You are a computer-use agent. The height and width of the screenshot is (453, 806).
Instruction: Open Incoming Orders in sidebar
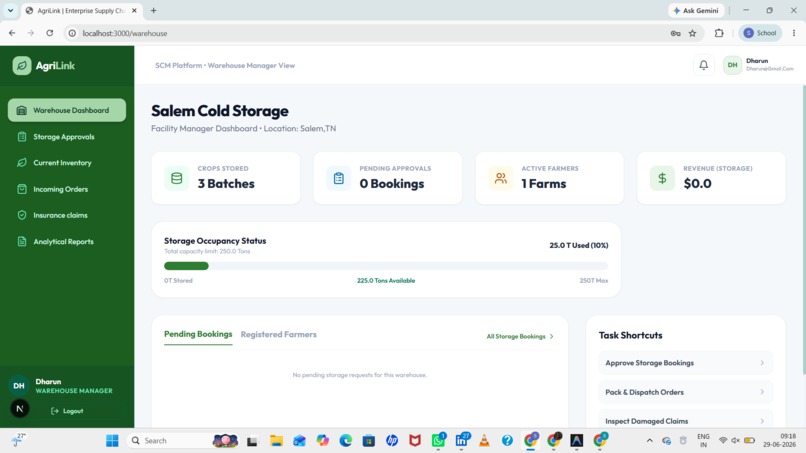61,189
